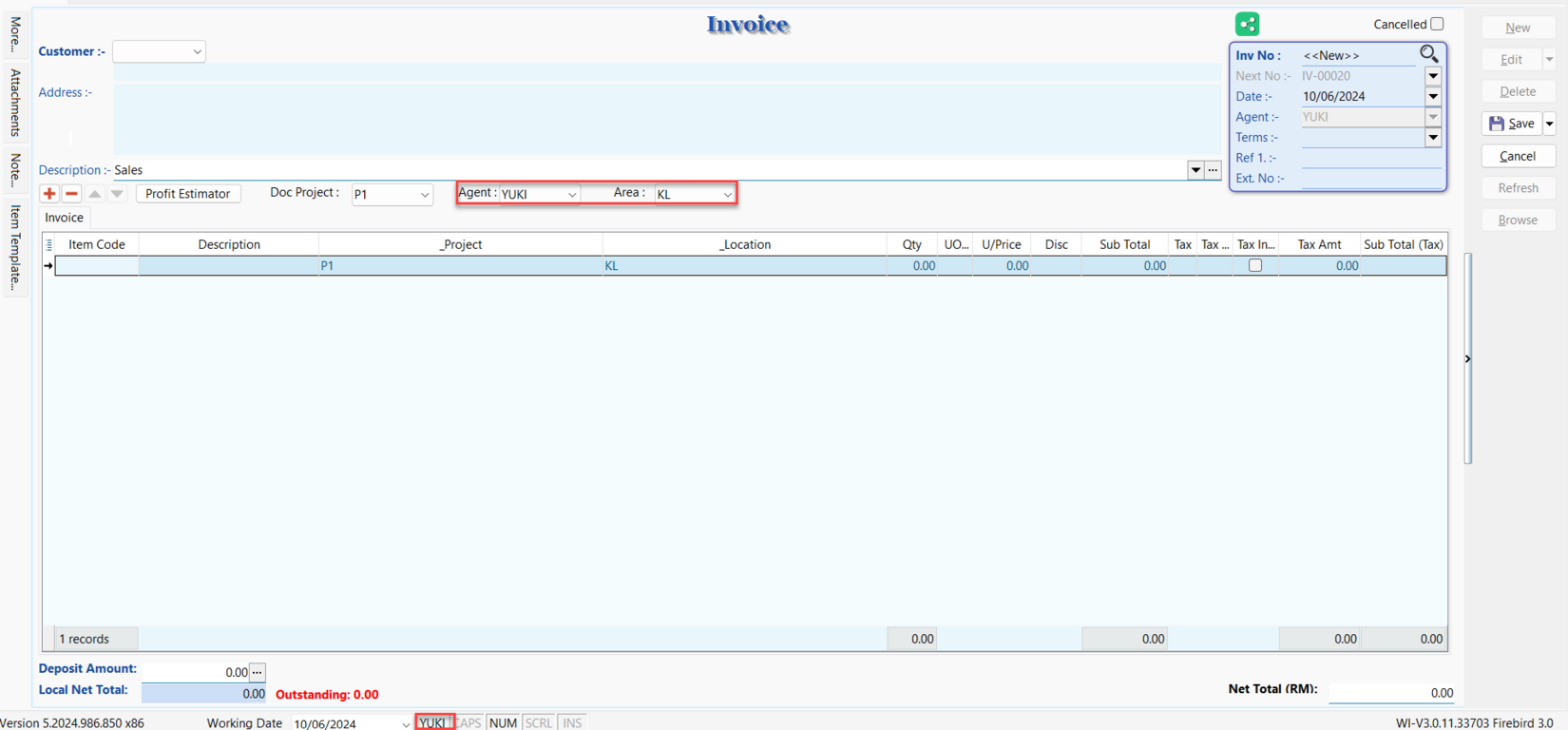Screen dimensions: 1568x730
Task: Switch to the Invoice tab
Action: tap(64, 218)
